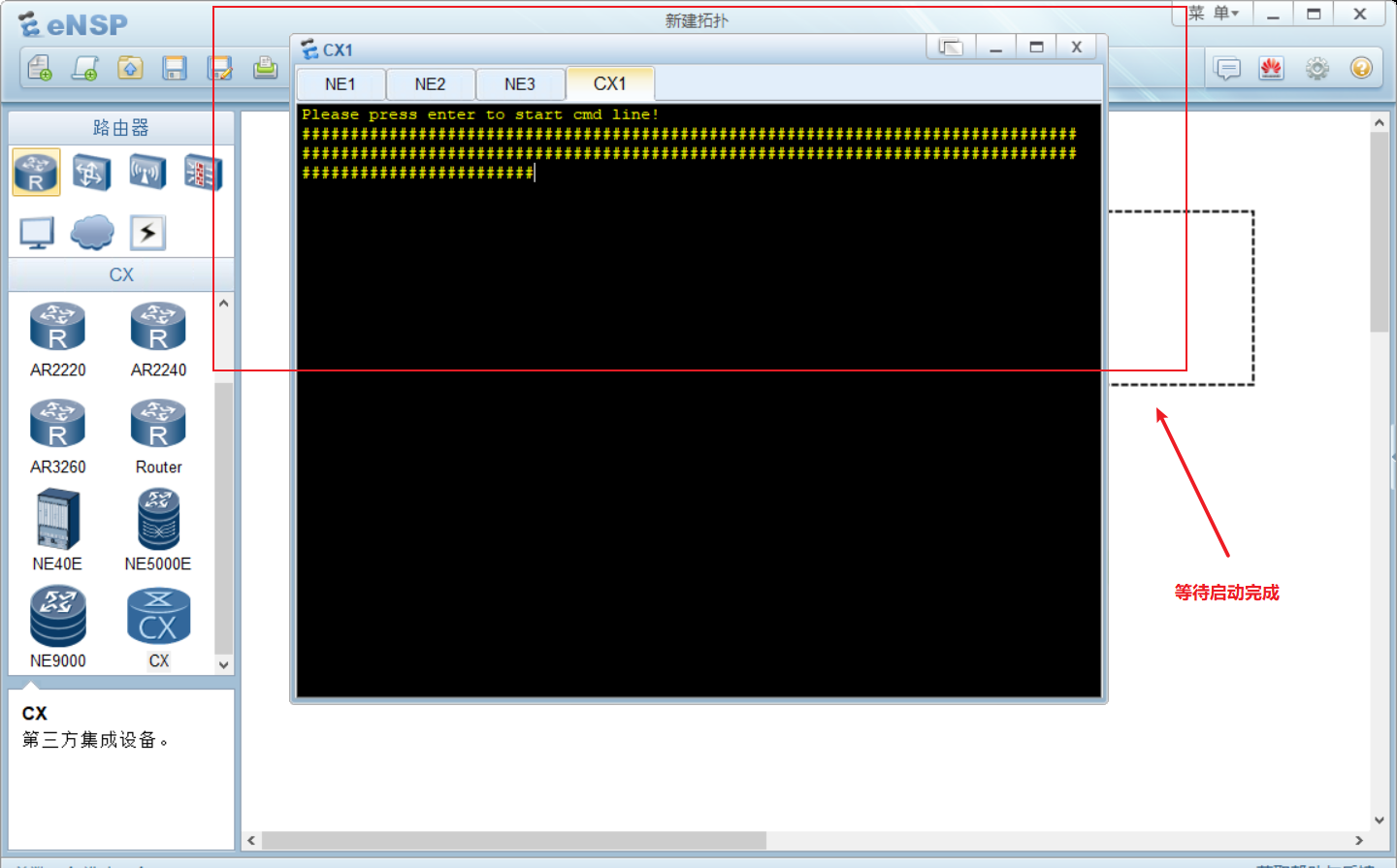Click scroll-down arrow in device list
Screen dimensions: 1397x868
pos(224,665)
